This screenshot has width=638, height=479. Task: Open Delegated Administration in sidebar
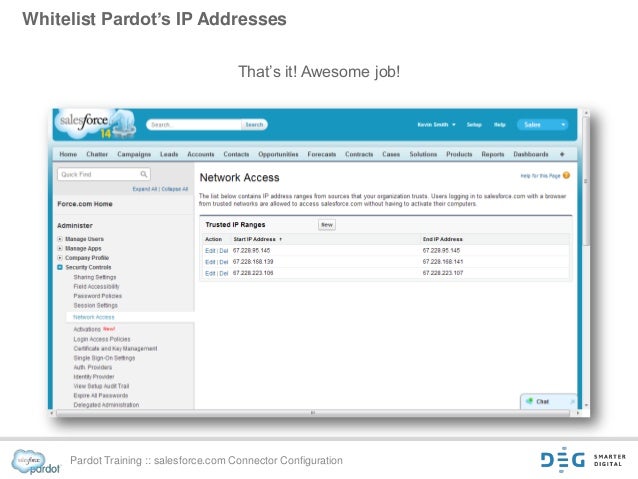106,405
